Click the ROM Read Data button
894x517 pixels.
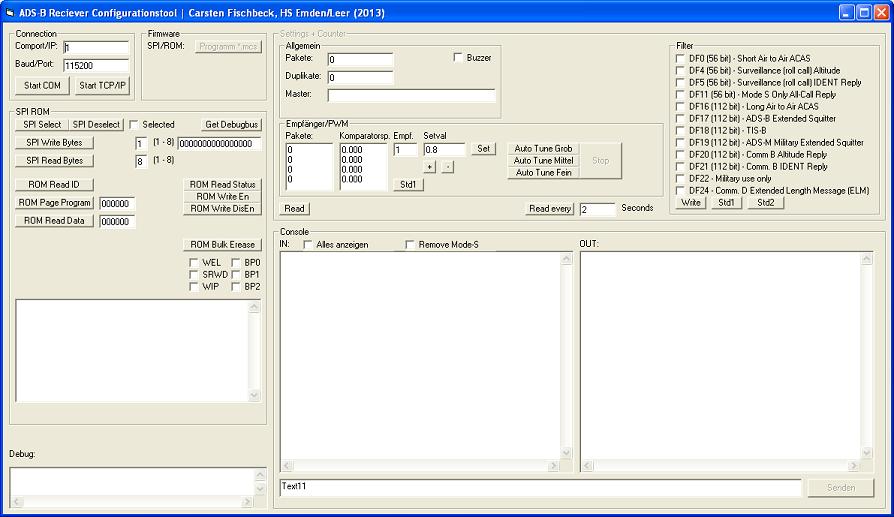pos(54,221)
